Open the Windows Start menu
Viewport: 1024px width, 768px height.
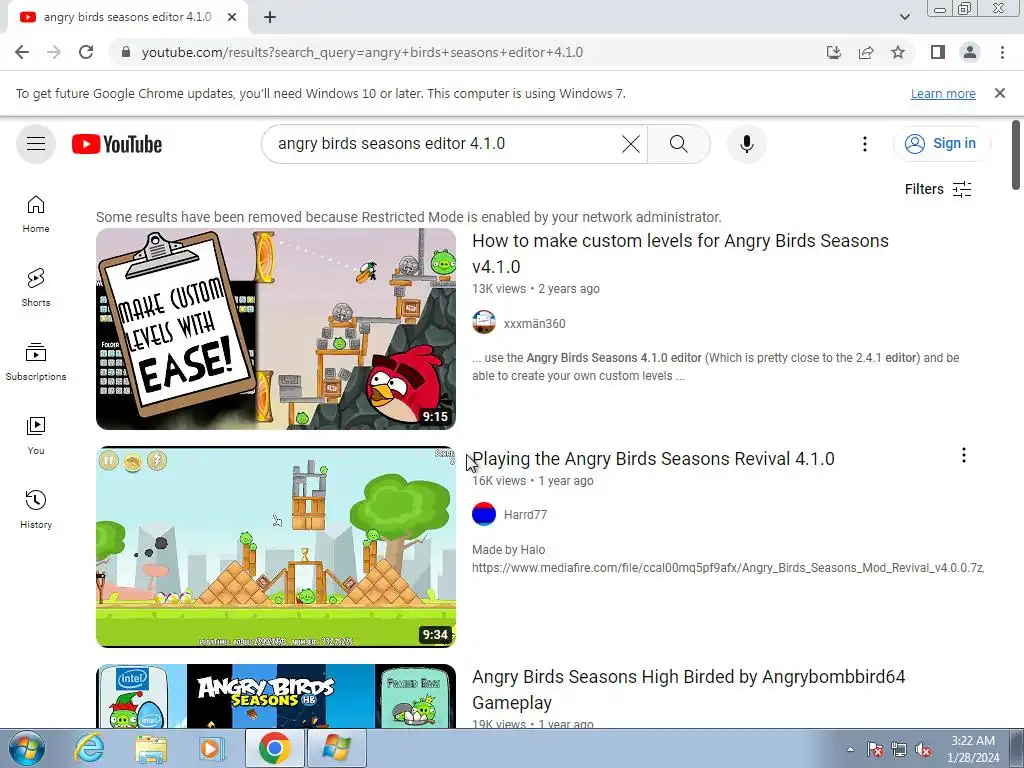pos(26,748)
